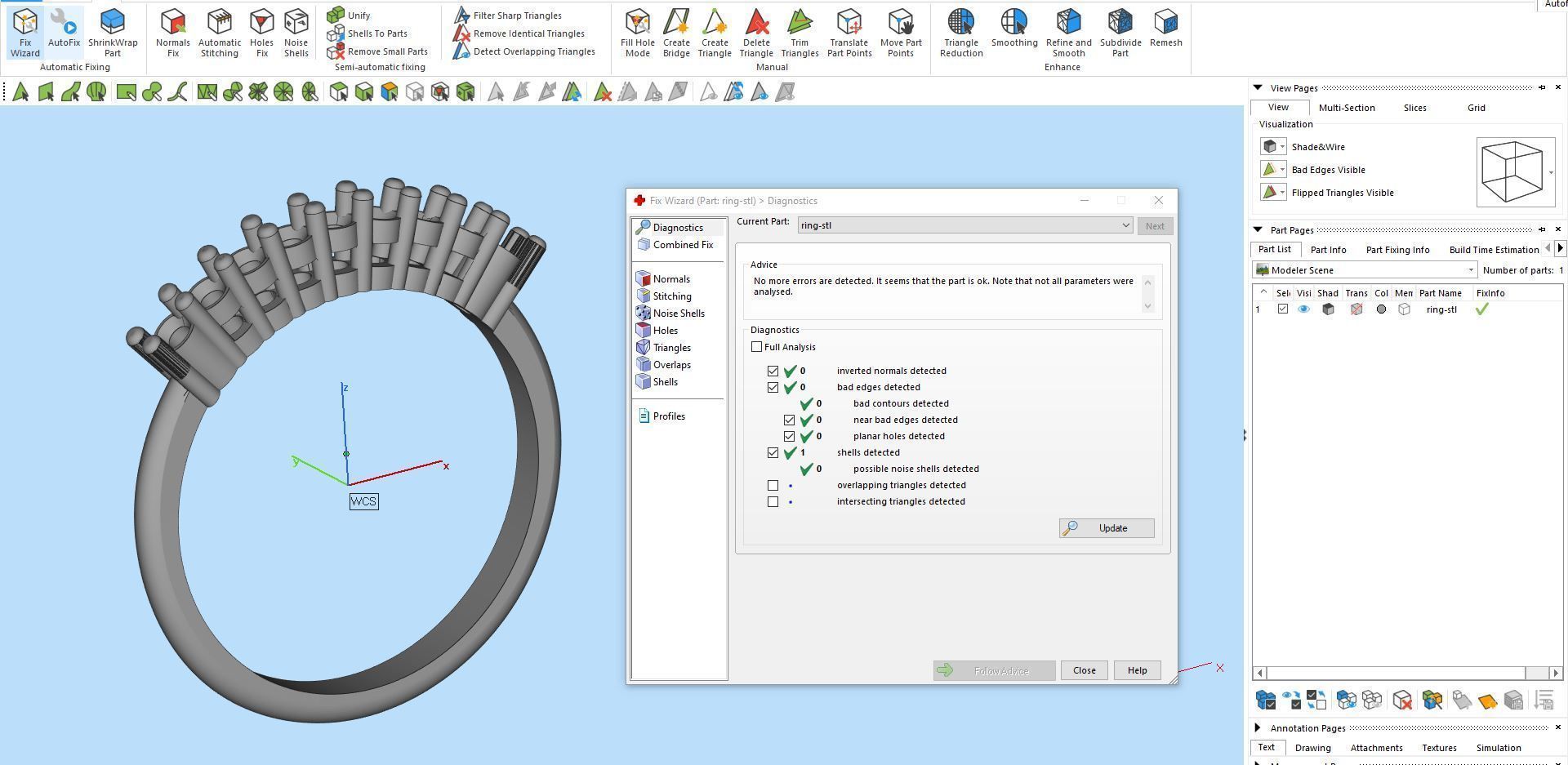The image size is (1568, 765).
Task: Open the Part Fixing Info tab
Action: point(1397,250)
